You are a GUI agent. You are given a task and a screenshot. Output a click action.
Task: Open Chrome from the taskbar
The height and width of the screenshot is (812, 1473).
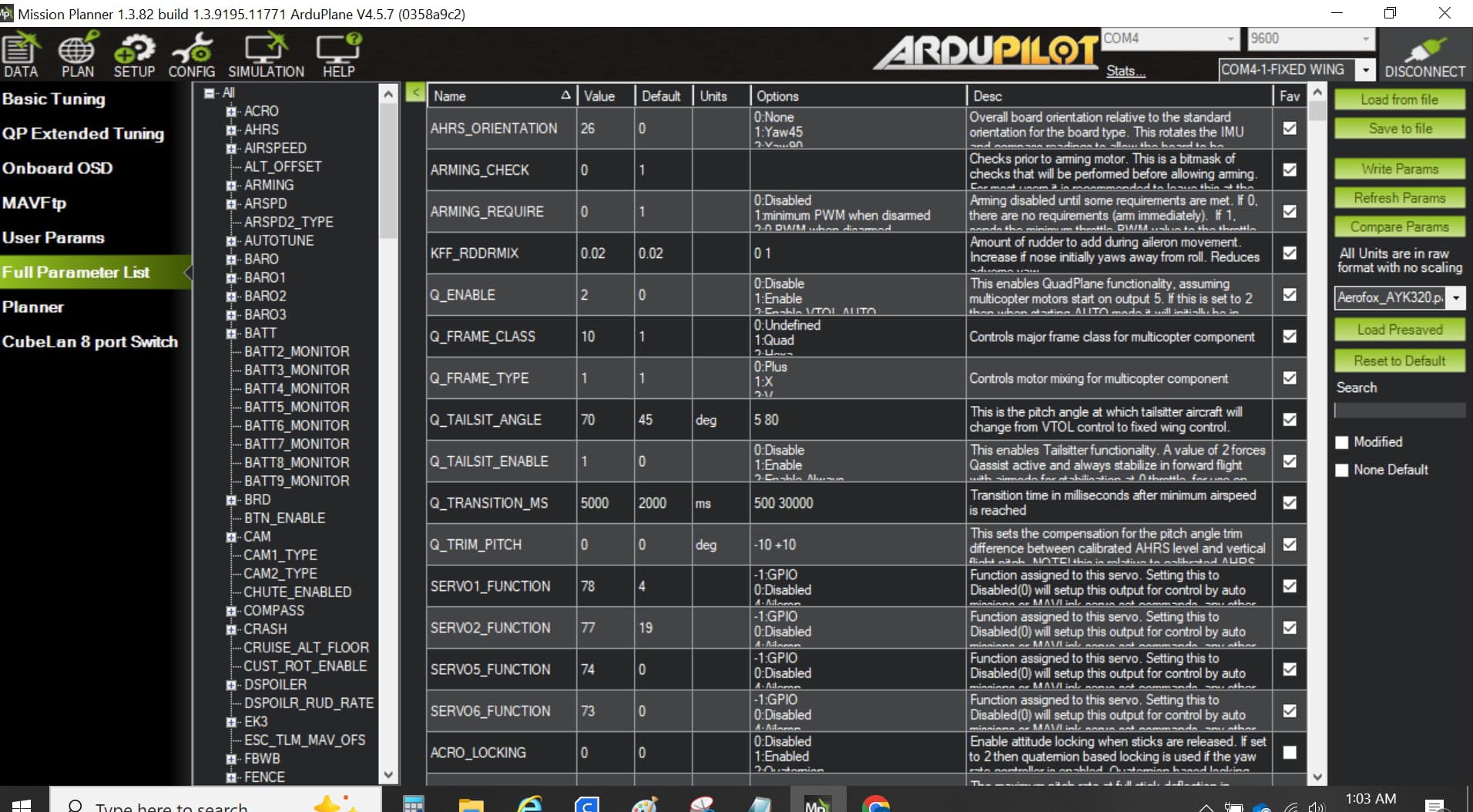[875, 804]
